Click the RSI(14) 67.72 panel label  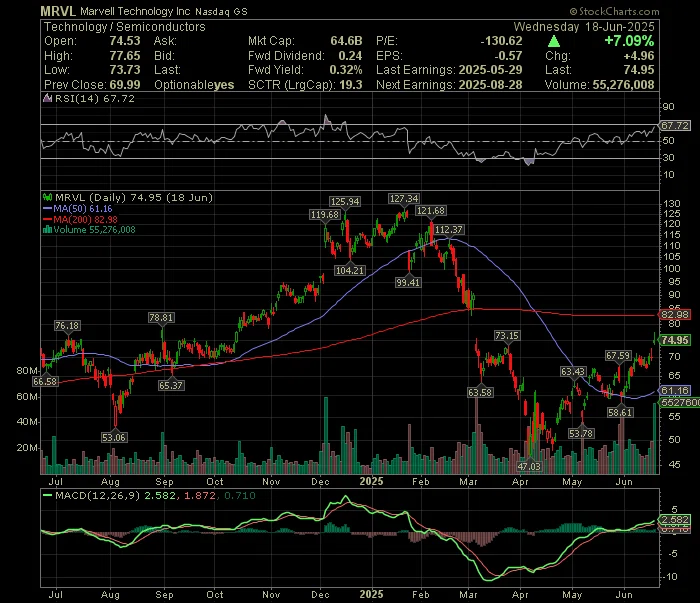[95, 98]
